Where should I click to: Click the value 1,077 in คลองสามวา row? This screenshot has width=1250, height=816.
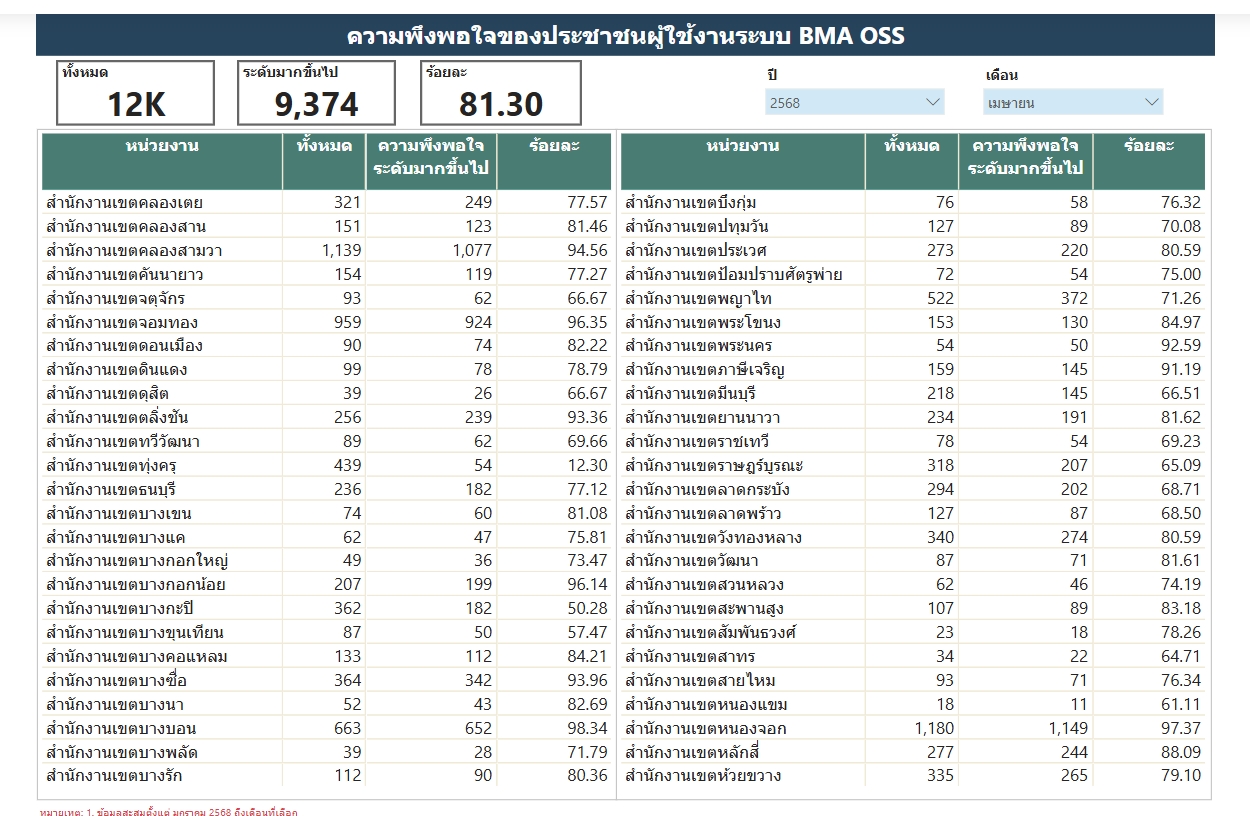pos(472,250)
